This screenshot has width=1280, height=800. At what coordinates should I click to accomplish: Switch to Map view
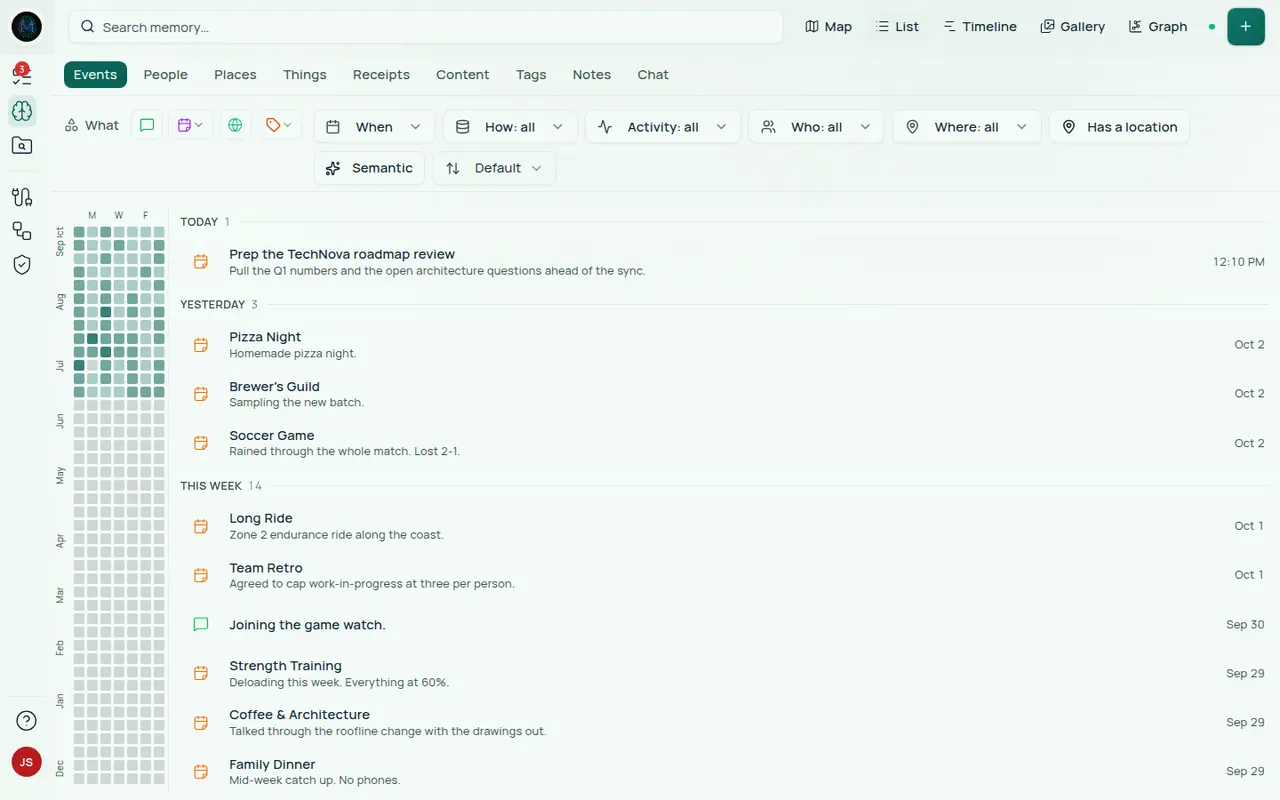tap(829, 27)
